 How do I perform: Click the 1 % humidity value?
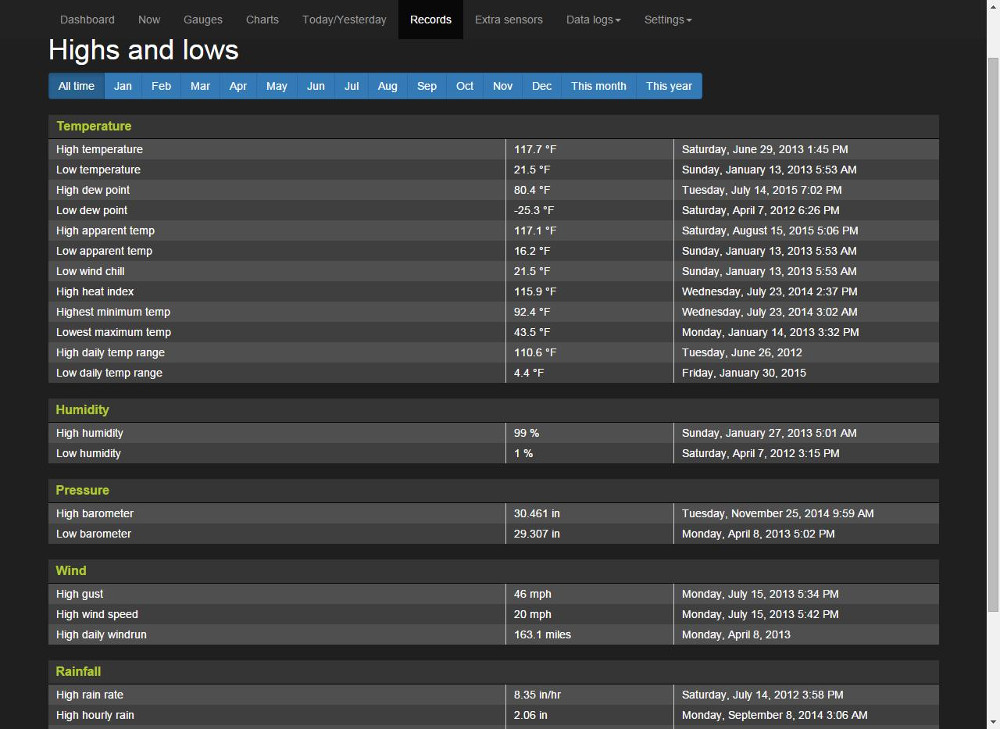click(x=524, y=453)
